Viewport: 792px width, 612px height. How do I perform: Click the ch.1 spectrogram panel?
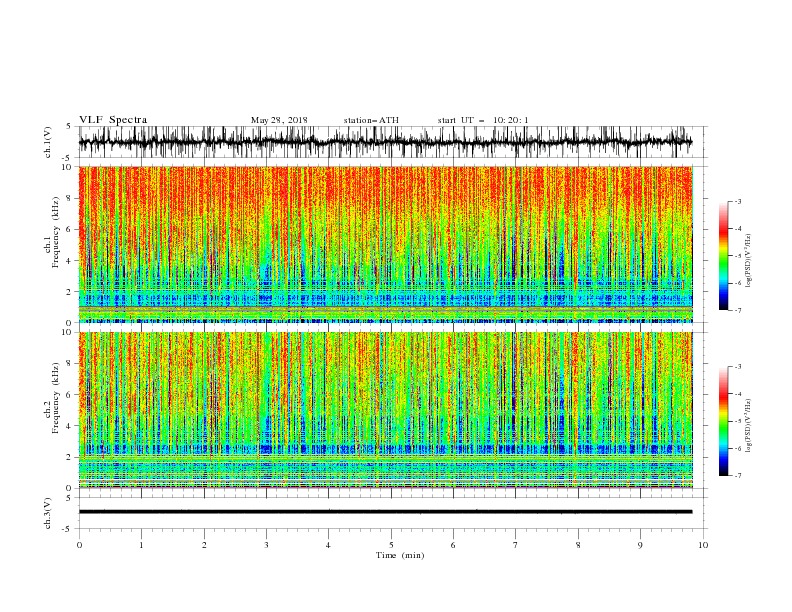point(385,244)
